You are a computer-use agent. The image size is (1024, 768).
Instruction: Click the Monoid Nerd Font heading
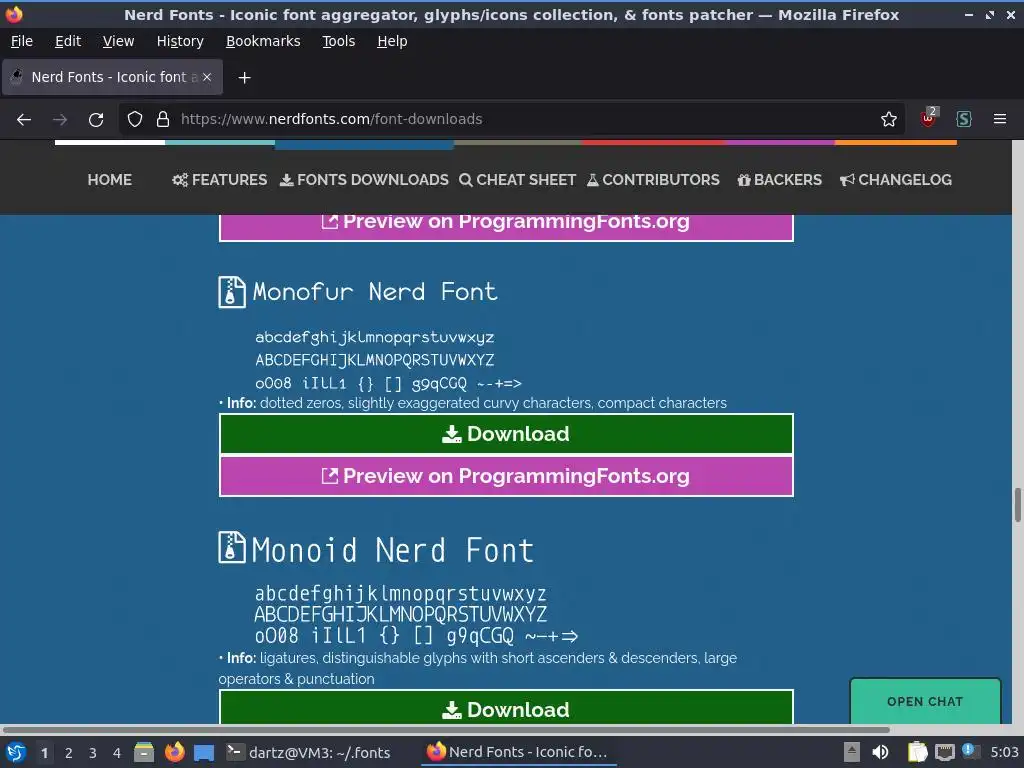[392, 550]
